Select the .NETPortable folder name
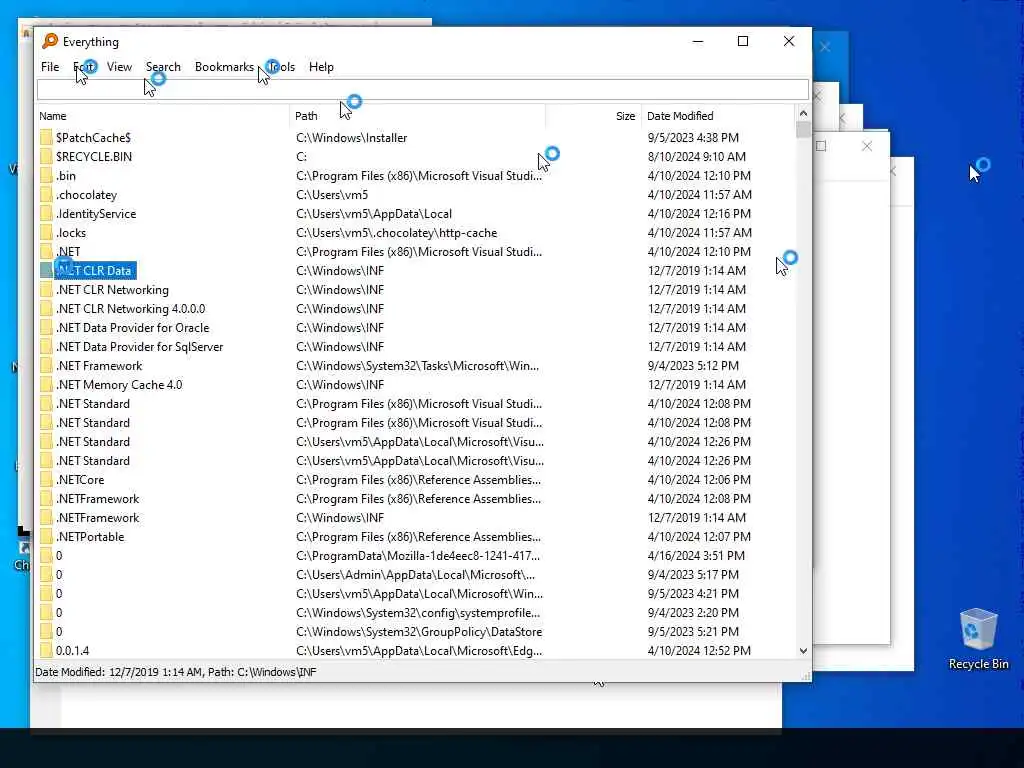This screenshot has height=768, width=1024. click(x=90, y=537)
